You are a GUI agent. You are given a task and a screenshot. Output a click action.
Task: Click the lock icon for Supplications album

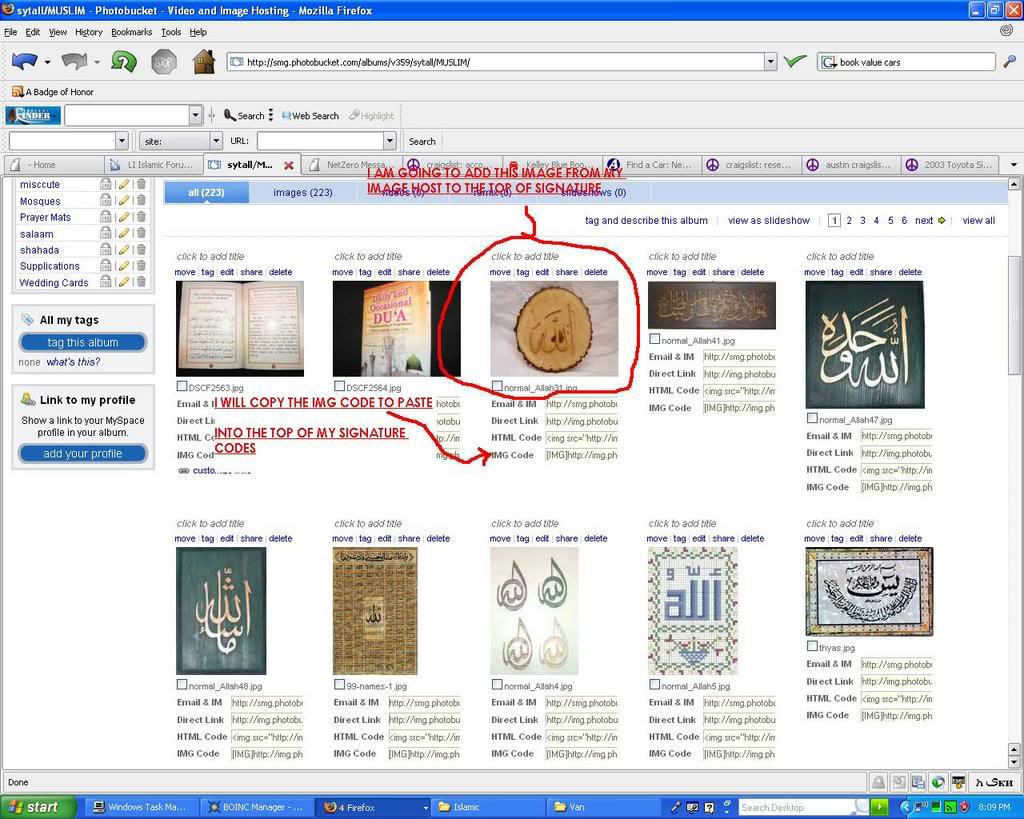coord(105,266)
